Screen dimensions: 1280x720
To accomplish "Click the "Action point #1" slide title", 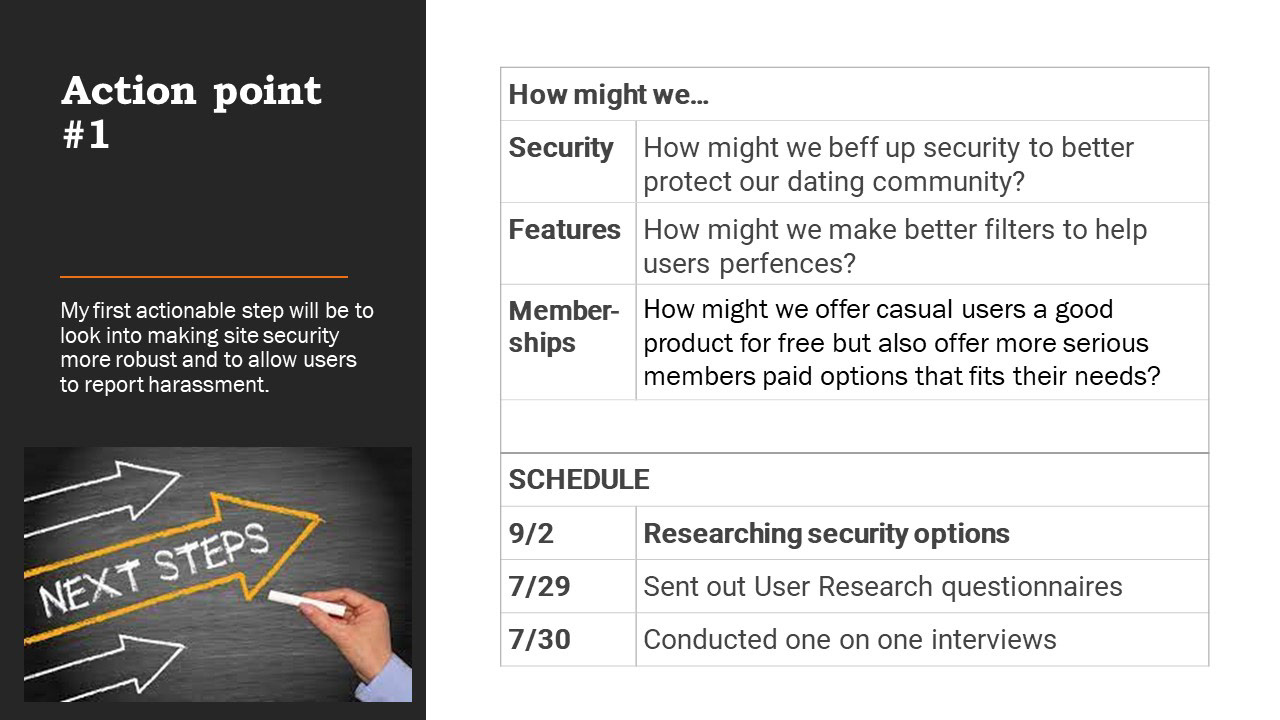I will pyautogui.click(x=191, y=111).
